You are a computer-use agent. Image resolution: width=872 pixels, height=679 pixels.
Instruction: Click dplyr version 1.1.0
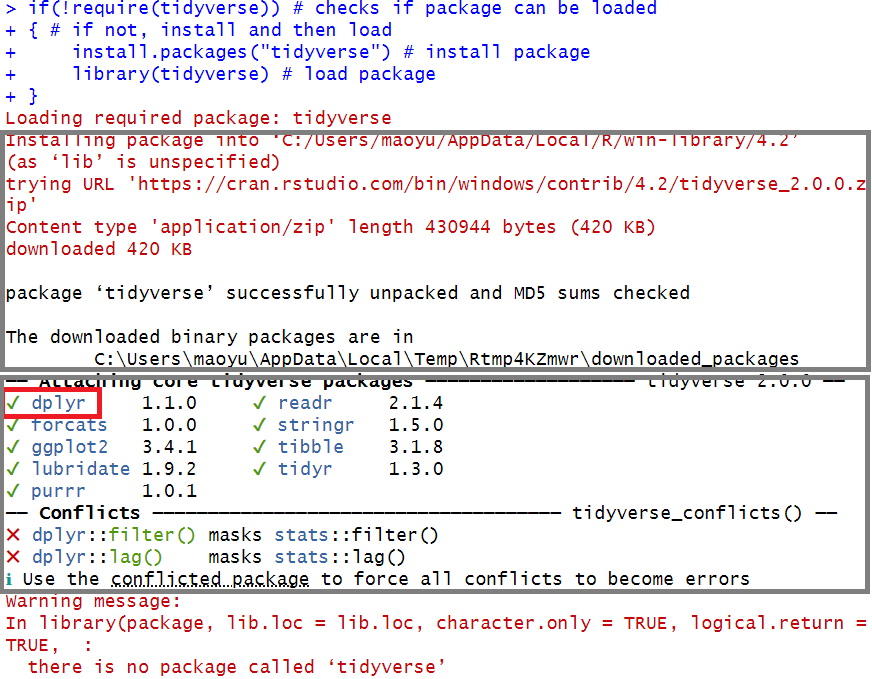click(x=169, y=403)
